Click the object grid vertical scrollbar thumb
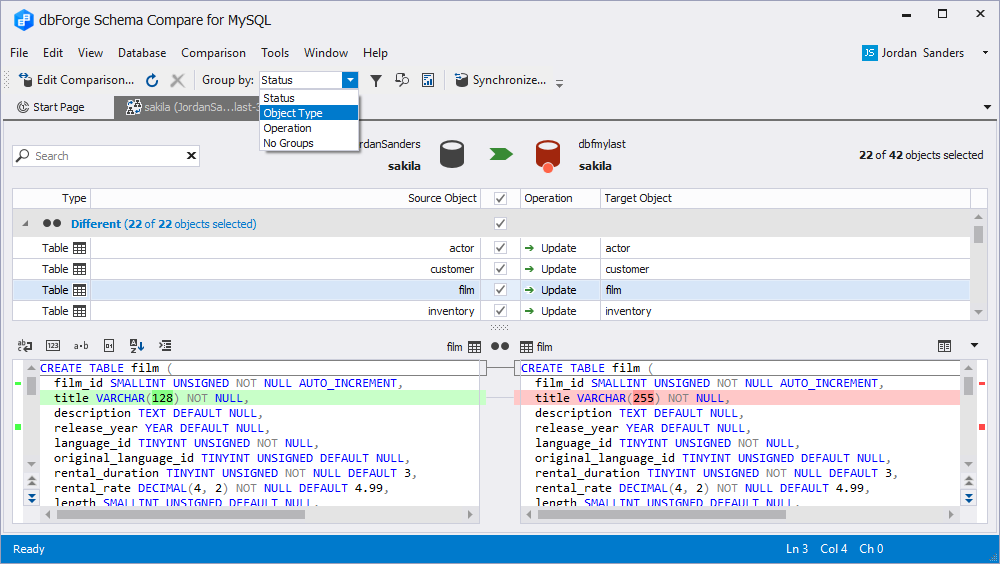Viewport: 1000px width, 564px height. point(978,234)
